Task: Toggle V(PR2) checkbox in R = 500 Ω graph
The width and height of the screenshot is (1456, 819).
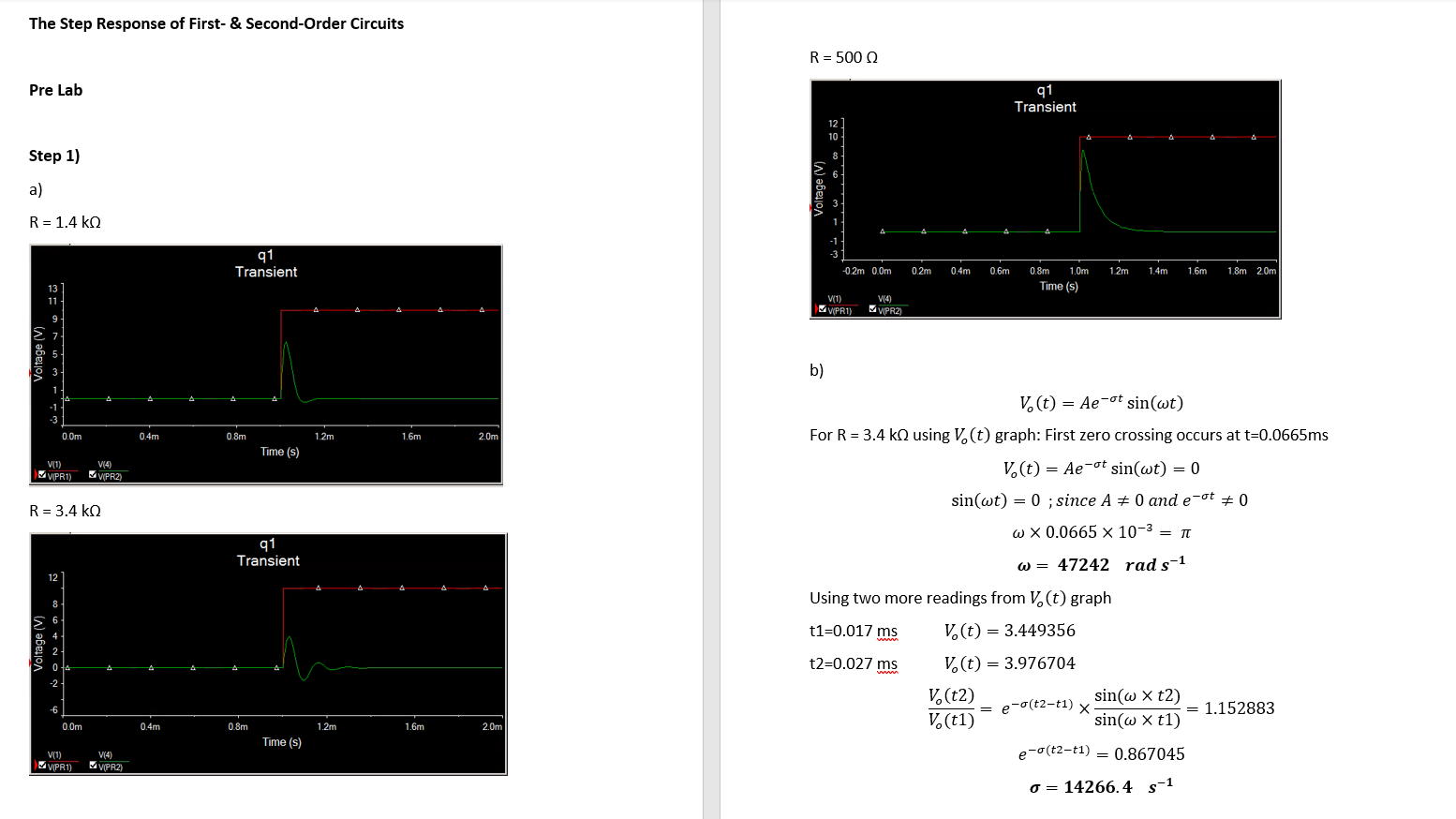Action: 873,309
